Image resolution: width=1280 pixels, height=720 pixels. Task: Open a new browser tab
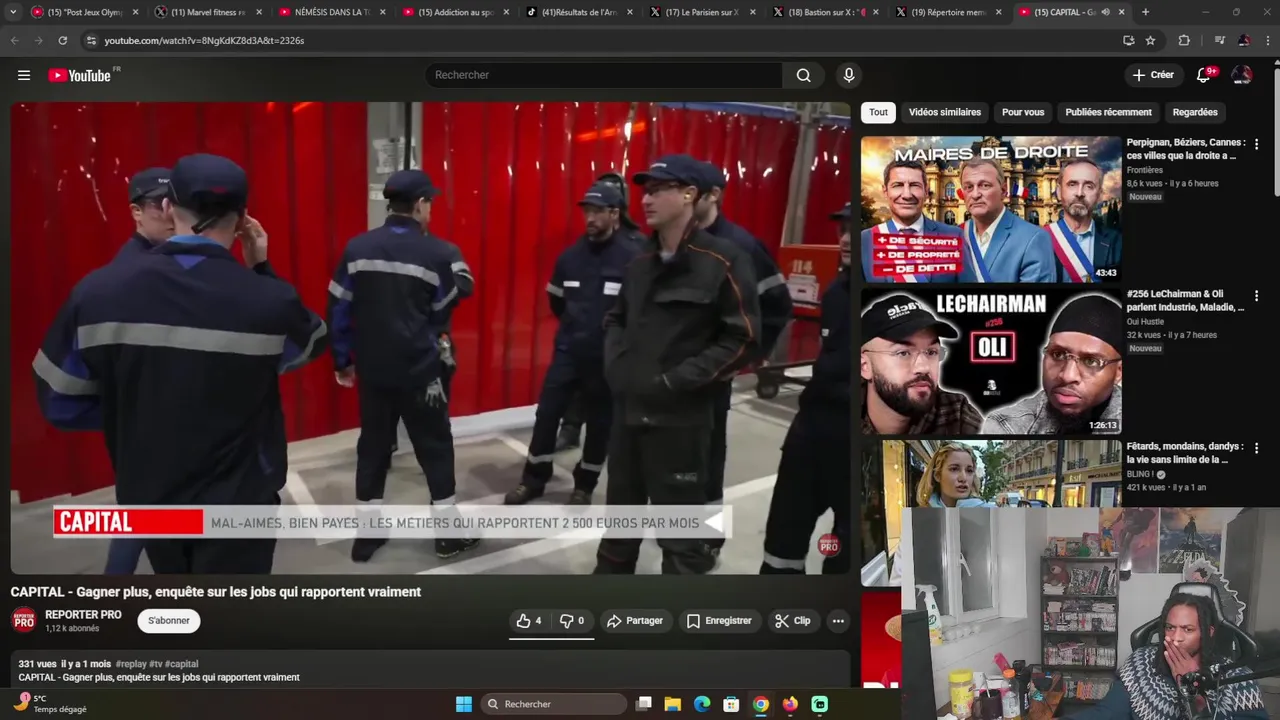point(1145,12)
